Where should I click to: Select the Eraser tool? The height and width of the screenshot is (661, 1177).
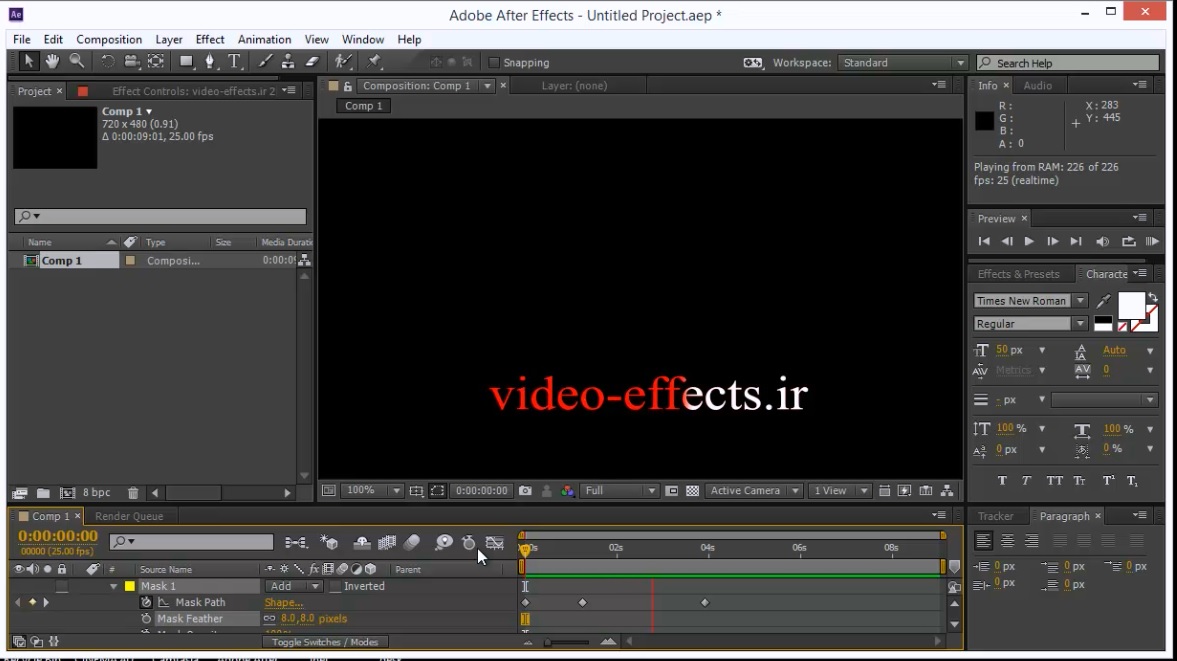(312, 62)
